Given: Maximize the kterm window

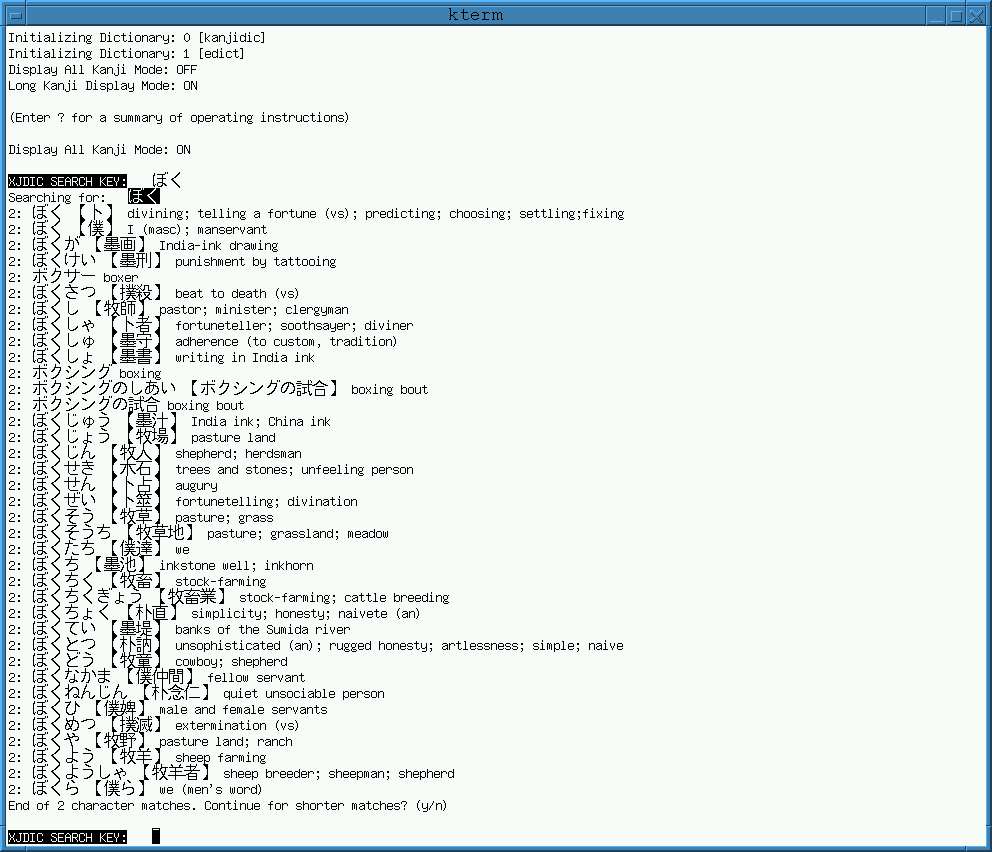Looking at the screenshot, I should tap(957, 14).
